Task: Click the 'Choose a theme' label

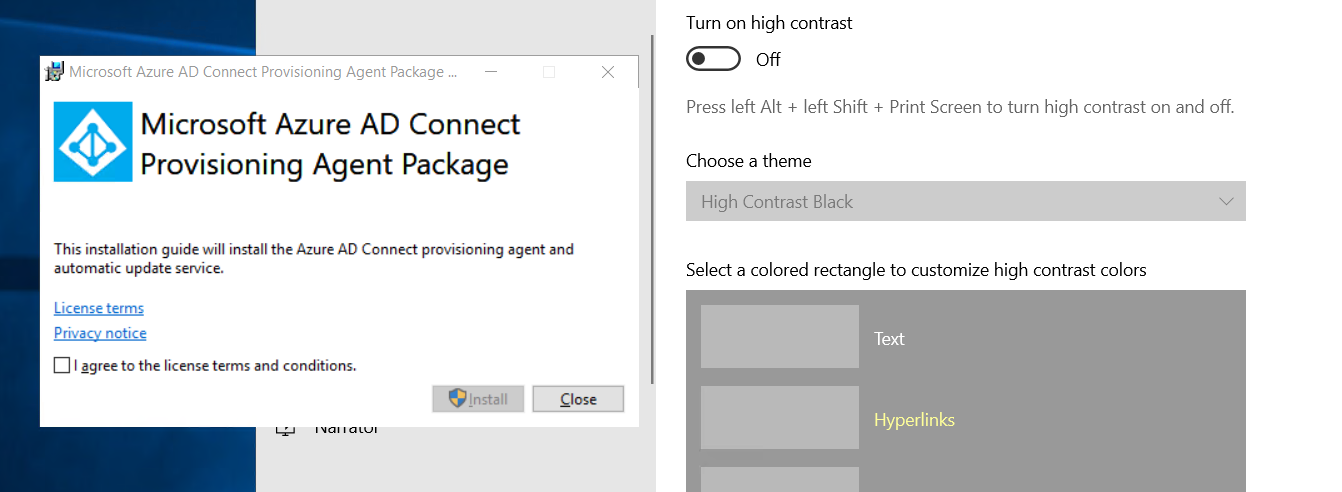Action: click(749, 161)
